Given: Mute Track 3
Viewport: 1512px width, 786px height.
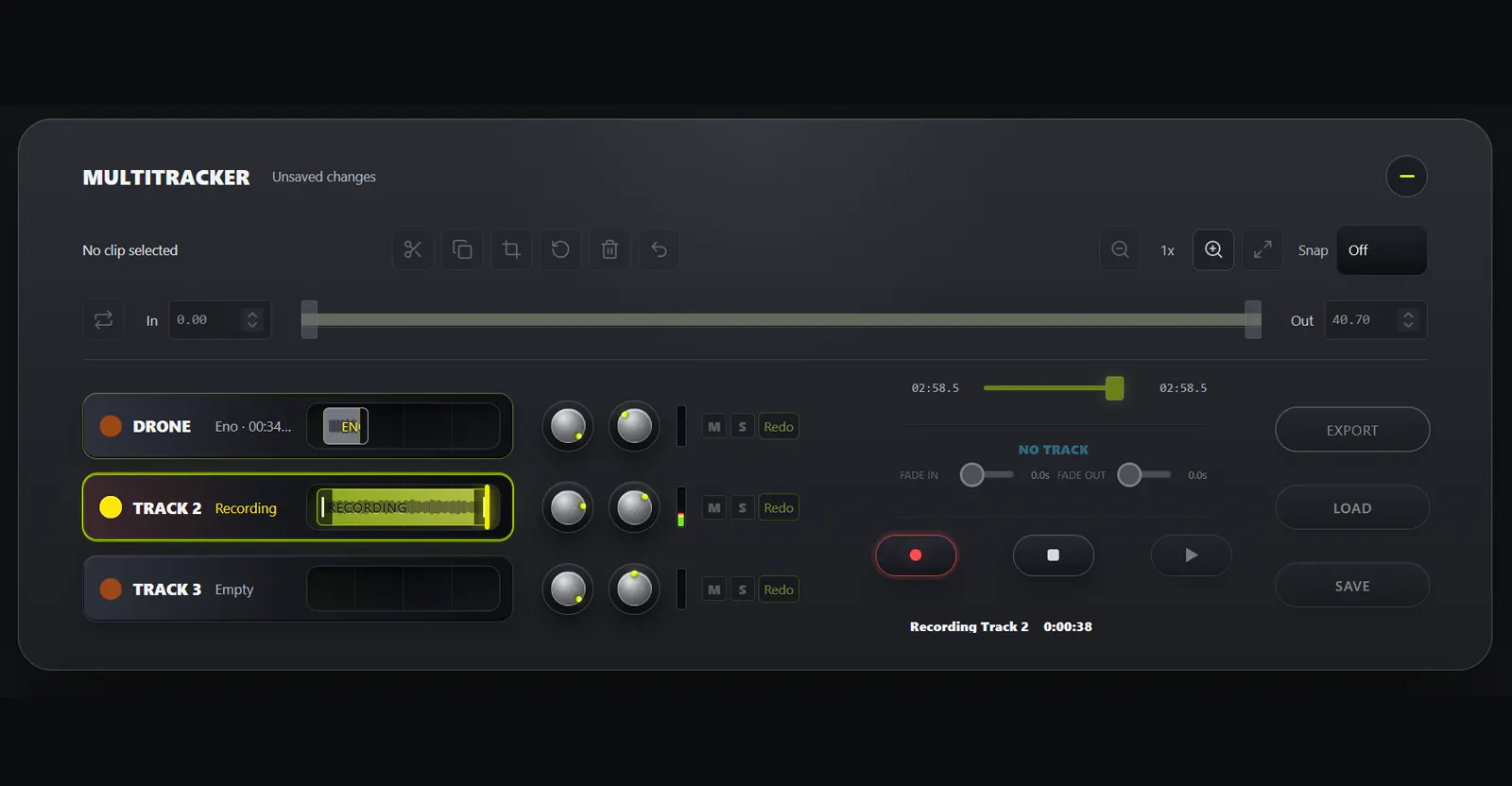Looking at the screenshot, I should tap(714, 589).
